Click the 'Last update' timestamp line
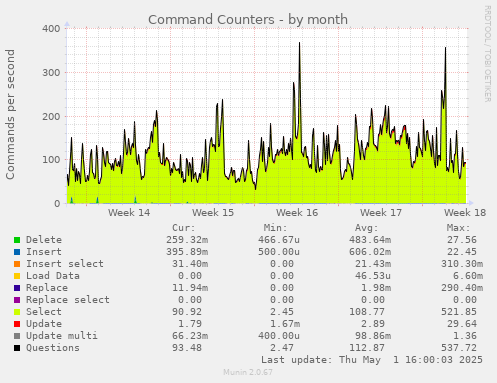 click(372, 360)
